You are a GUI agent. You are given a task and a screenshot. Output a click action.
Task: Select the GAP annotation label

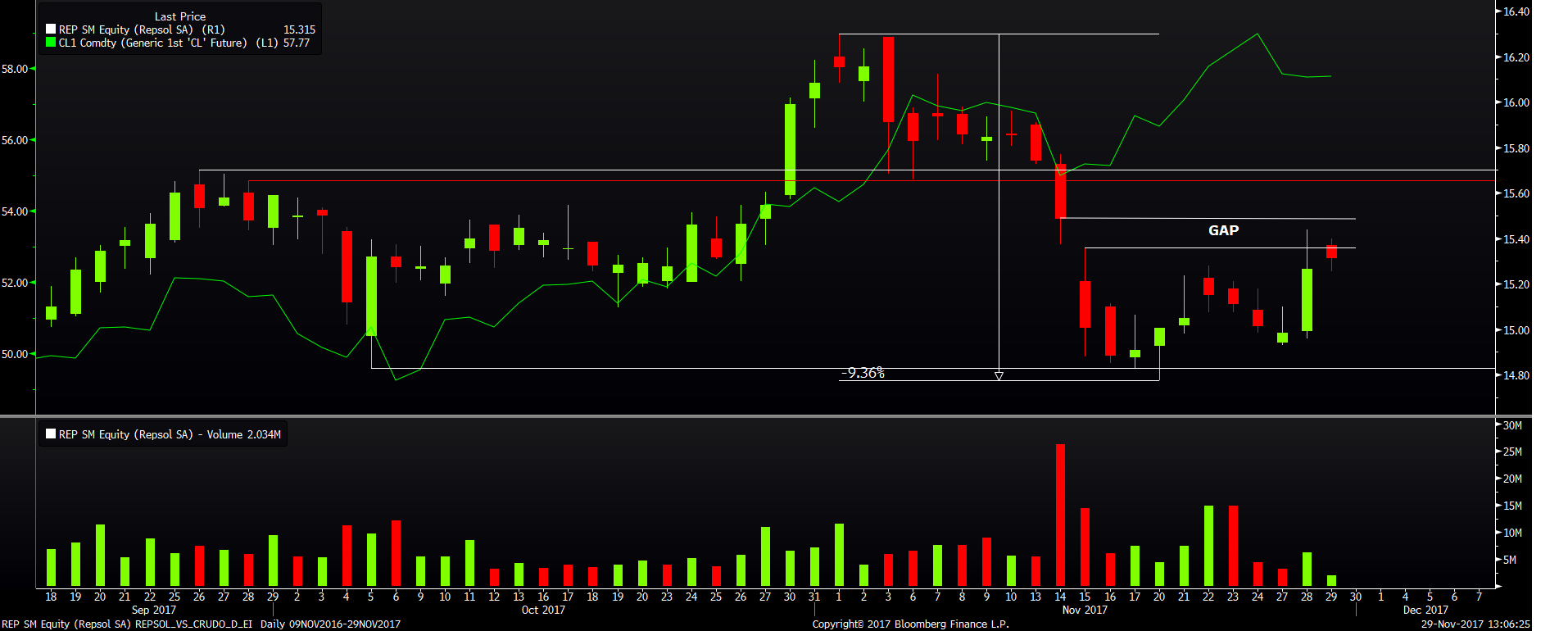(1223, 230)
